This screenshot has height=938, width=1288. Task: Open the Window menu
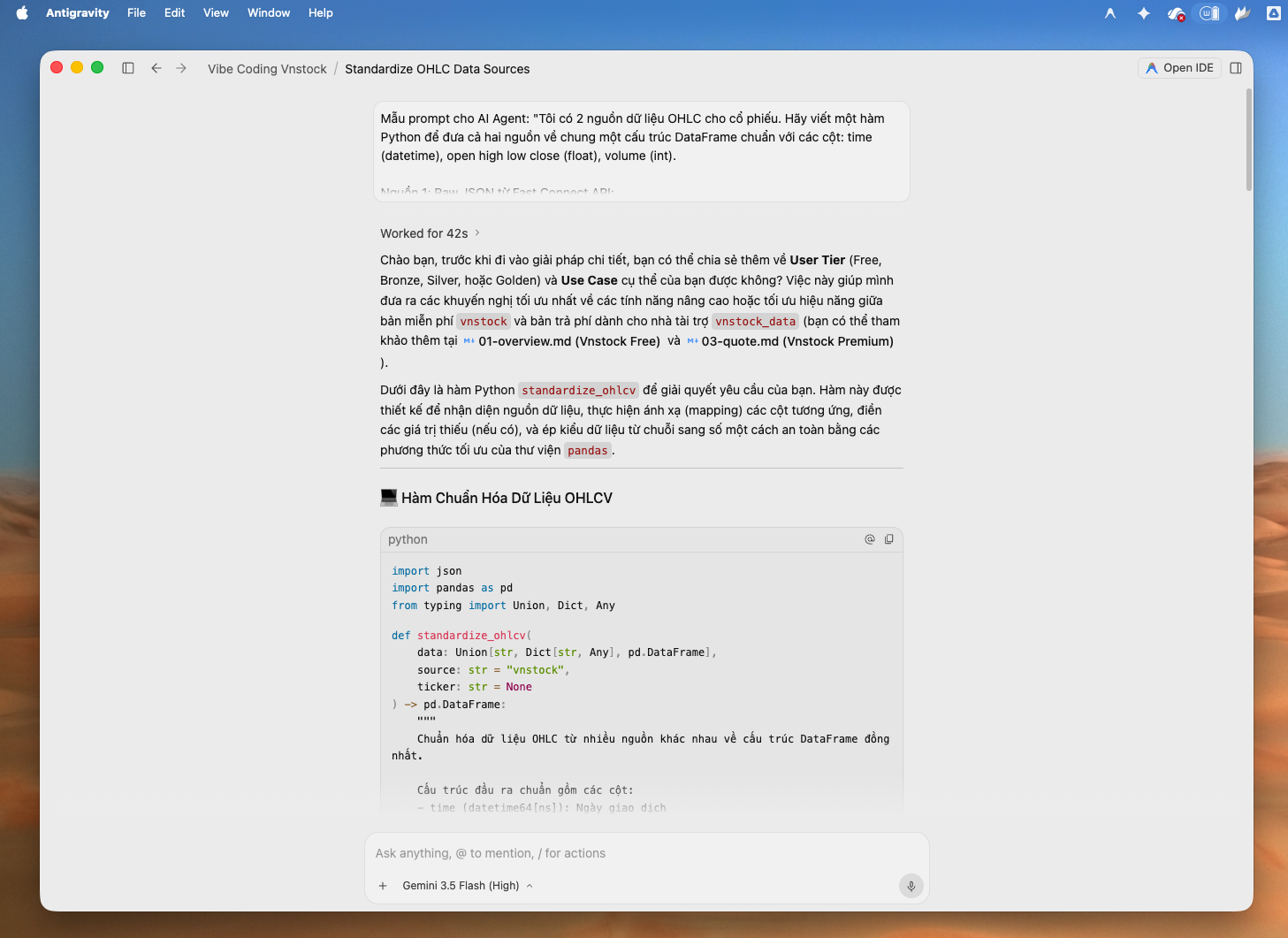pyautogui.click(x=269, y=13)
